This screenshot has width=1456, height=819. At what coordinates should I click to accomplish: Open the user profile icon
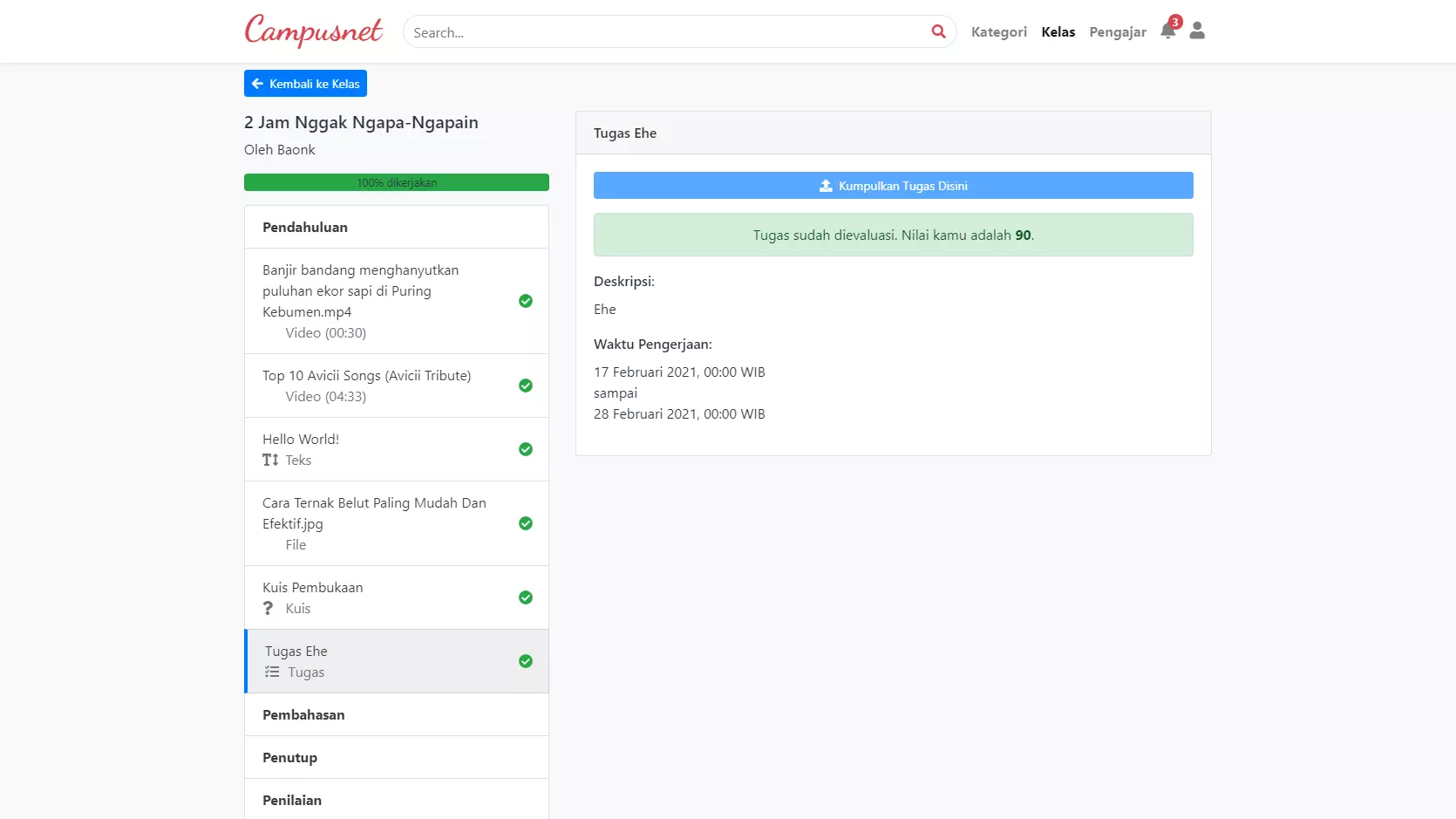(x=1197, y=31)
